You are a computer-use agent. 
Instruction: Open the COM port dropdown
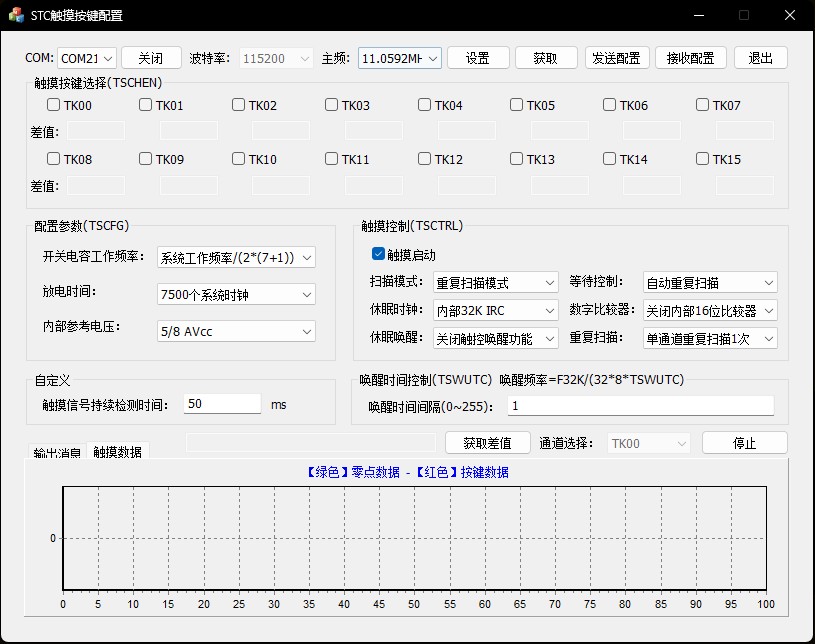(x=87, y=58)
